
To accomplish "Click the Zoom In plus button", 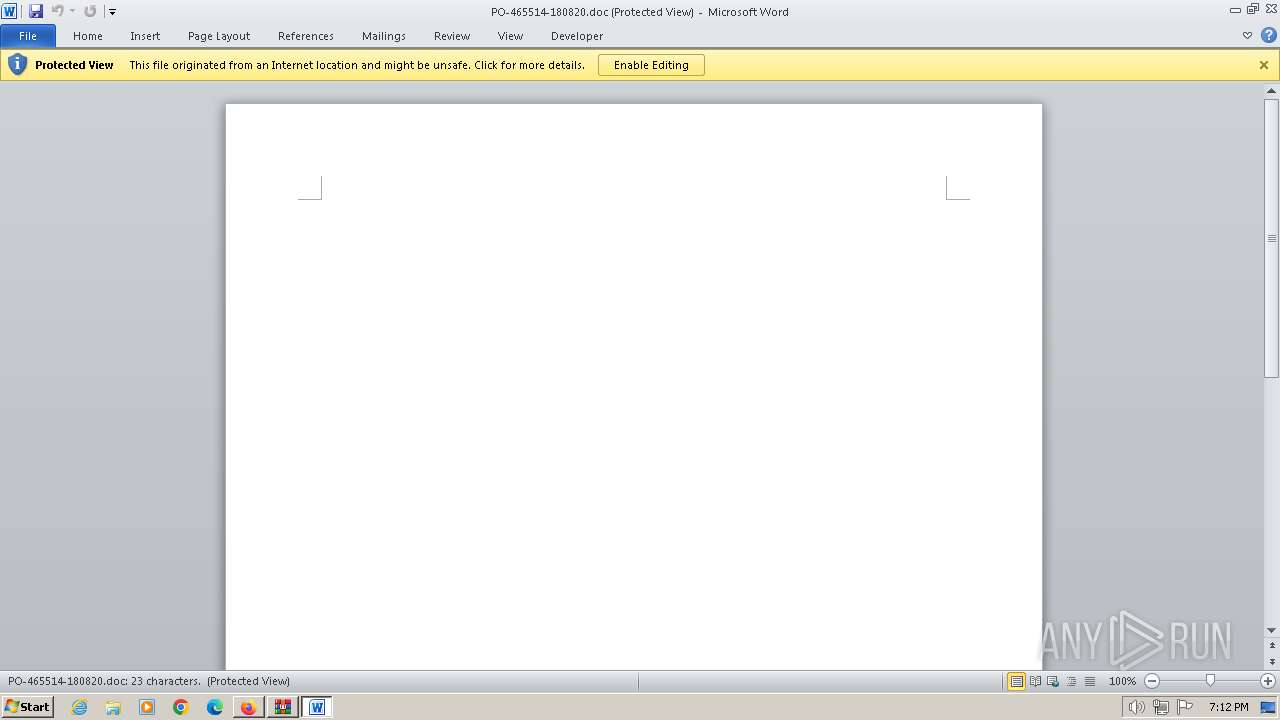I will click(x=1268, y=681).
